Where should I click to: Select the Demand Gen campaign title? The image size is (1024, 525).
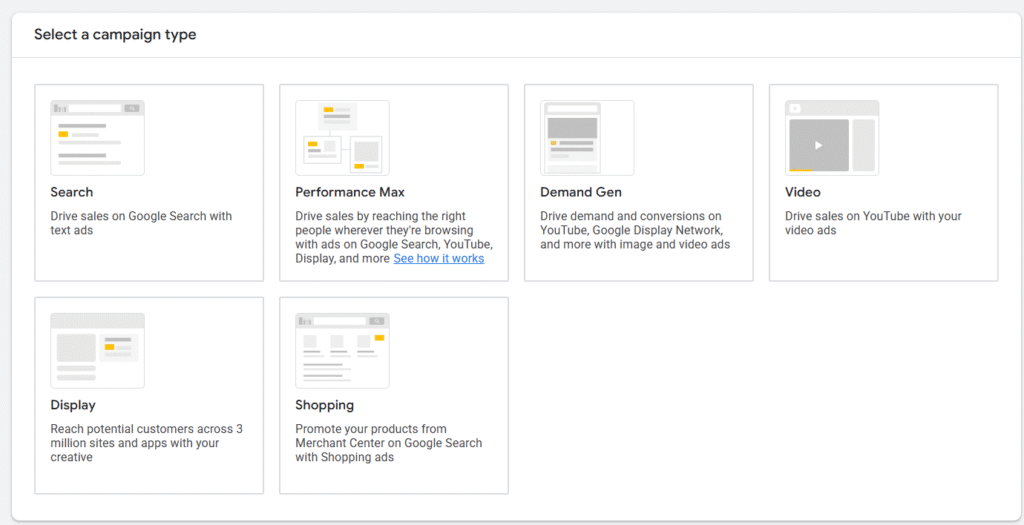(581, 192)
